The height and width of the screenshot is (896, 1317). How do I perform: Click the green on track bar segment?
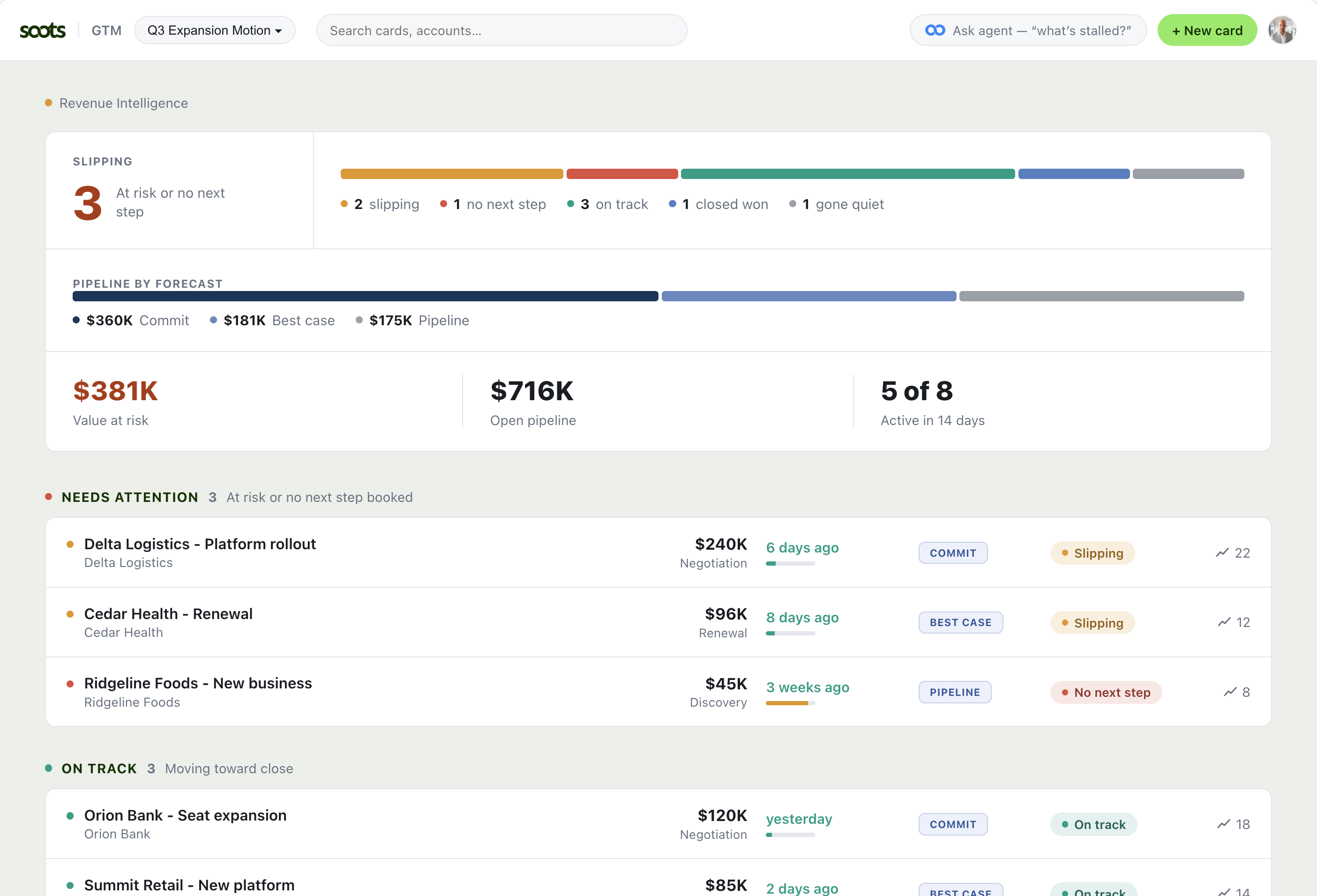848,174
